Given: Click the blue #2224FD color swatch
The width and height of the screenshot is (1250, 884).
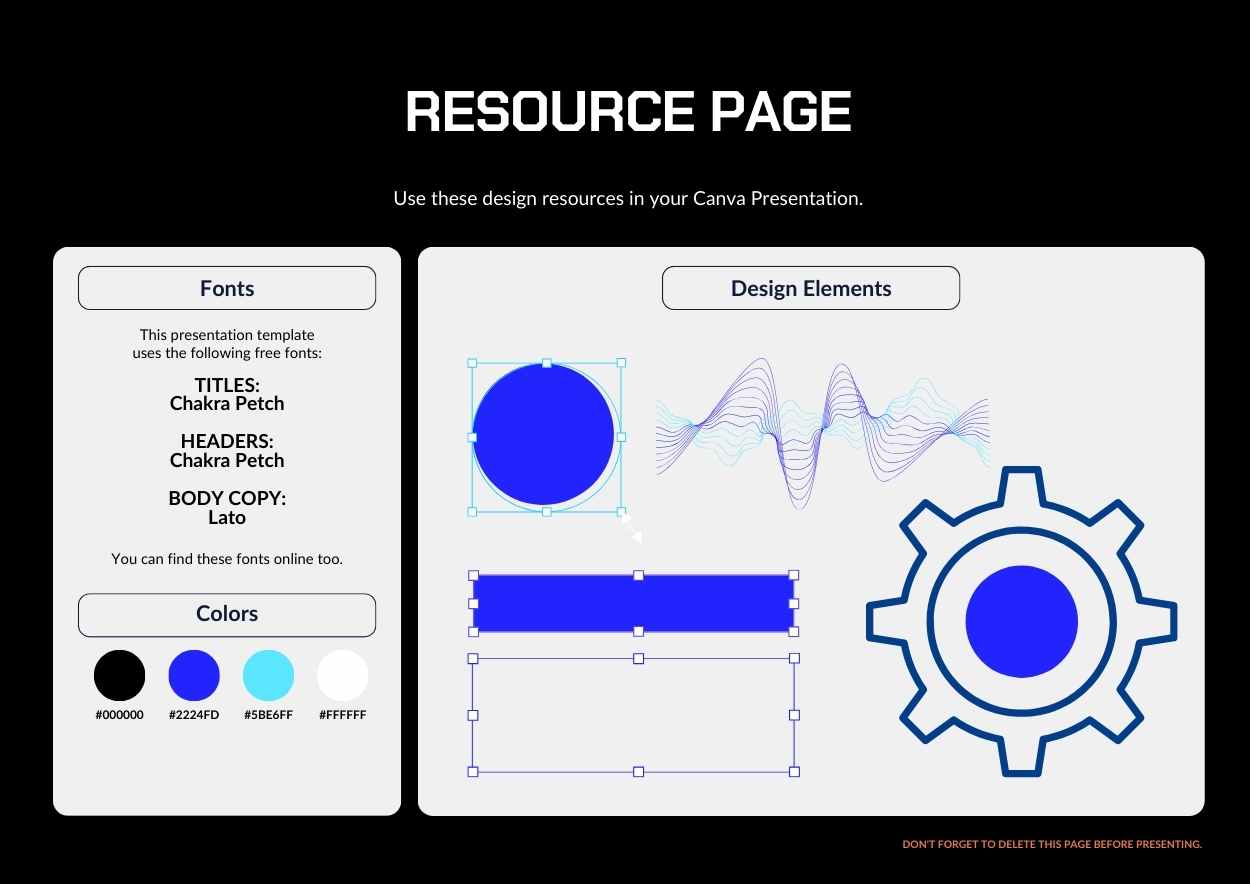Looking at the screenshot, I should click(194, 675).
